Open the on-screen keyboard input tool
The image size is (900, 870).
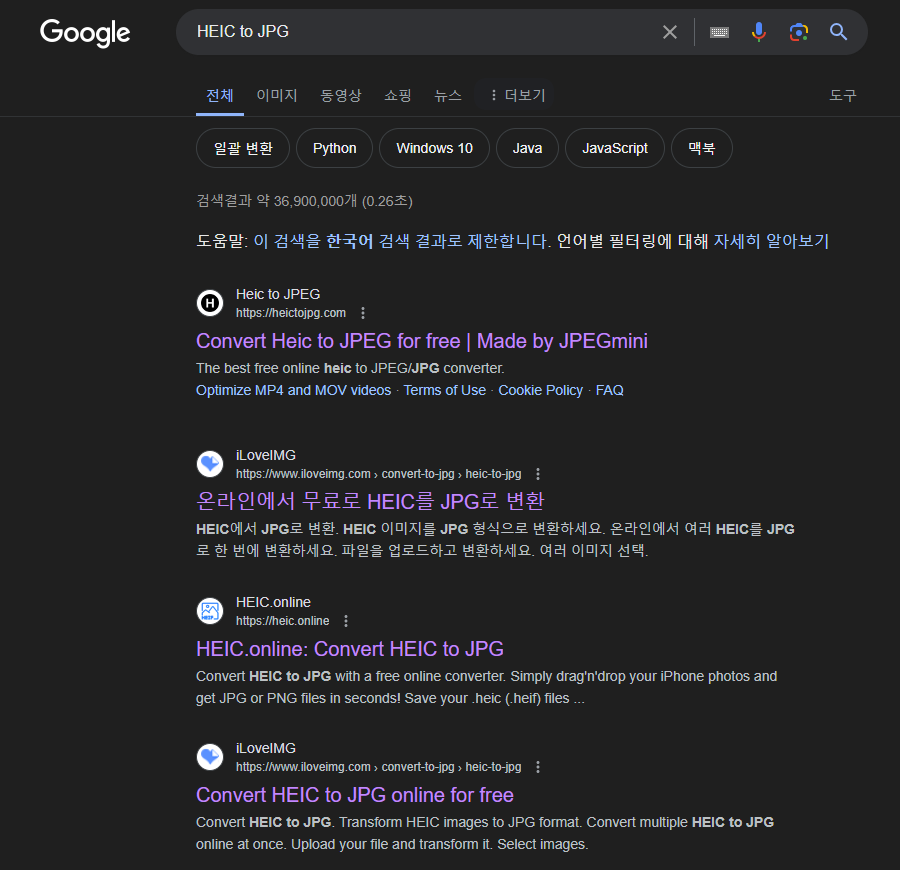click(719, 32)
